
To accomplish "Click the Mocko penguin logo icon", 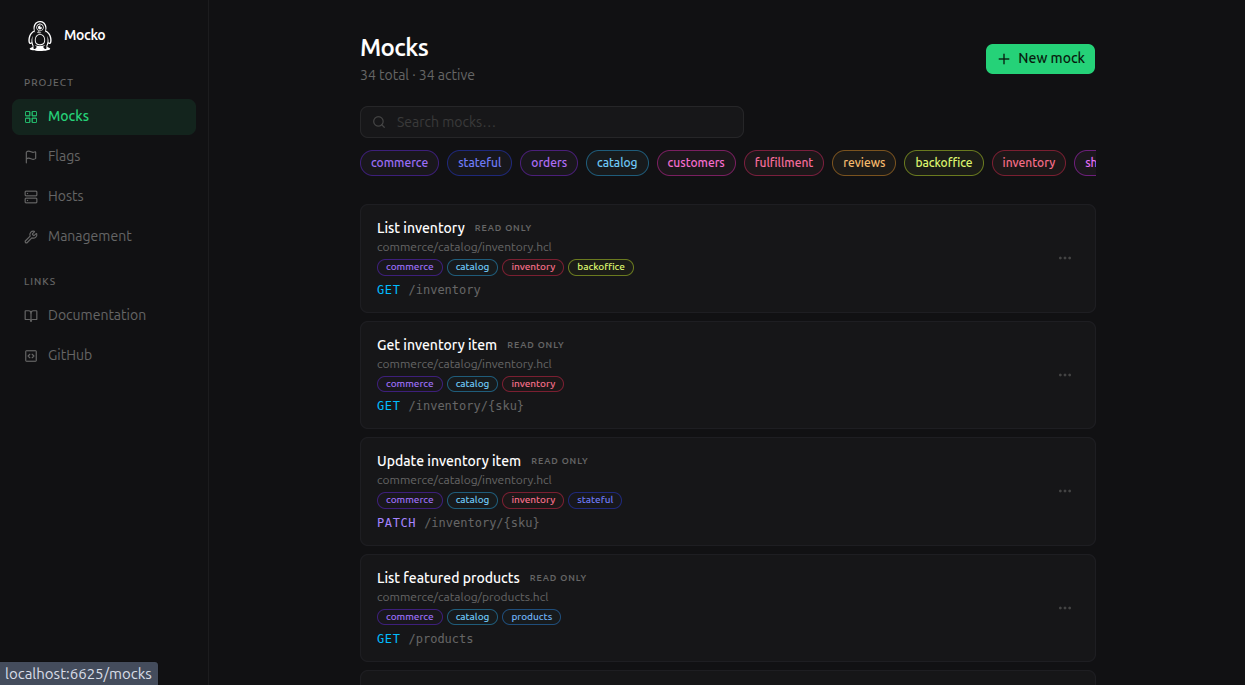I will 39,35.
